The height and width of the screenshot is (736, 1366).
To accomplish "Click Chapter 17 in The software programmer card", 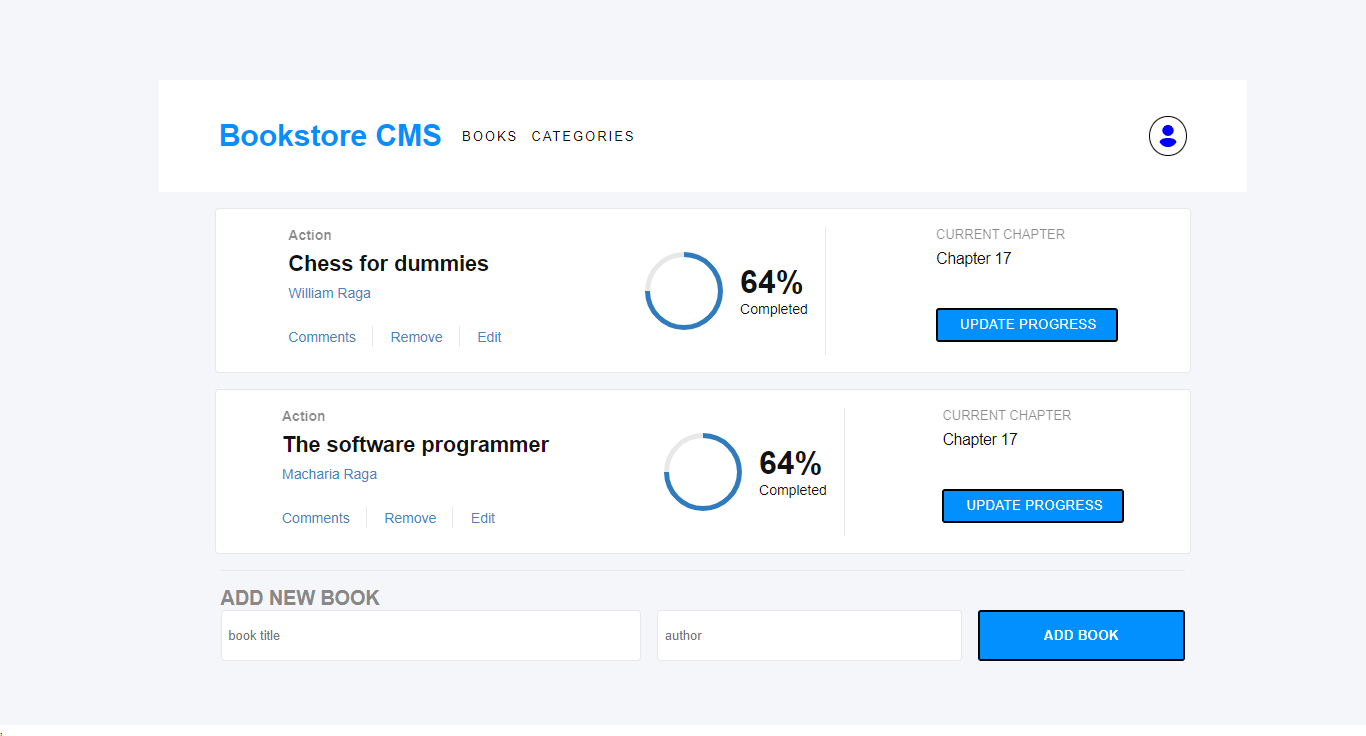I will click(x=979, y=439).
